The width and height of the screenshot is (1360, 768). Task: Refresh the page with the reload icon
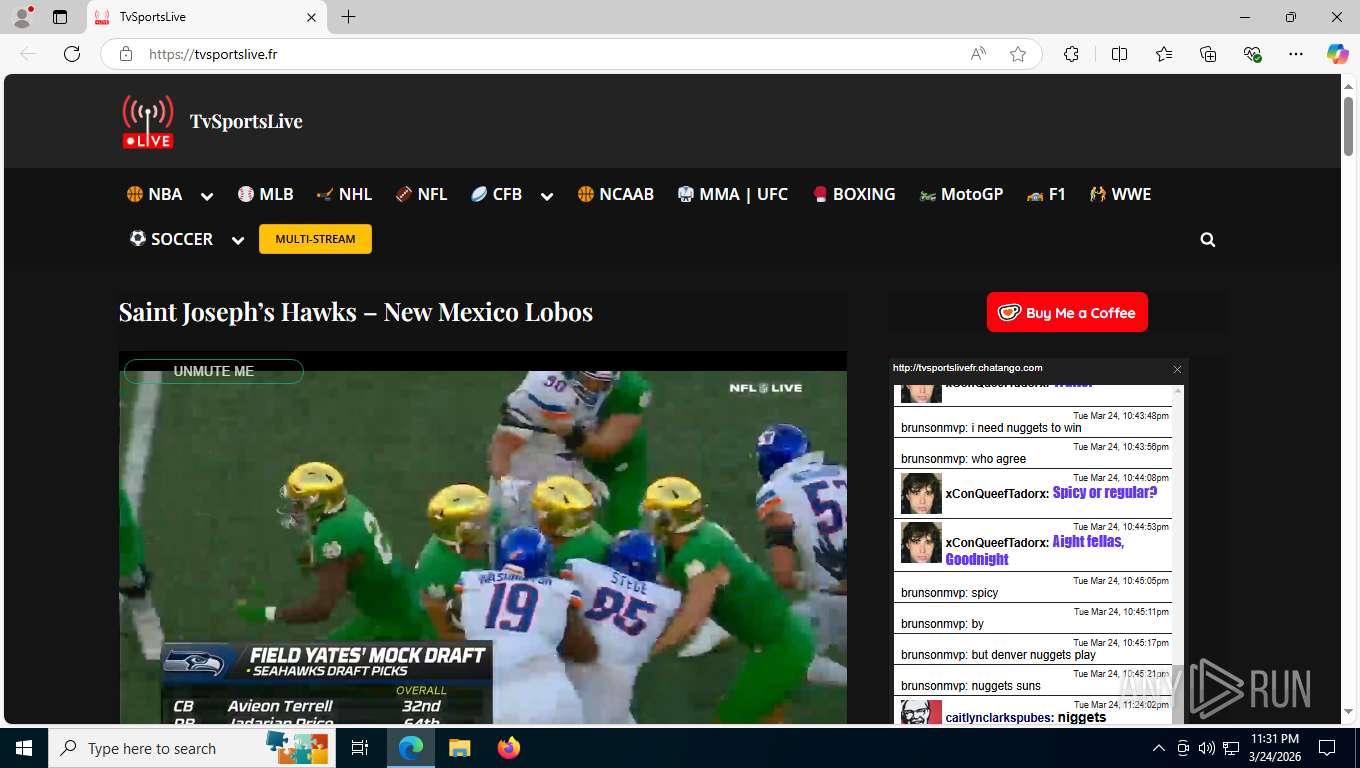click(72, 54)
